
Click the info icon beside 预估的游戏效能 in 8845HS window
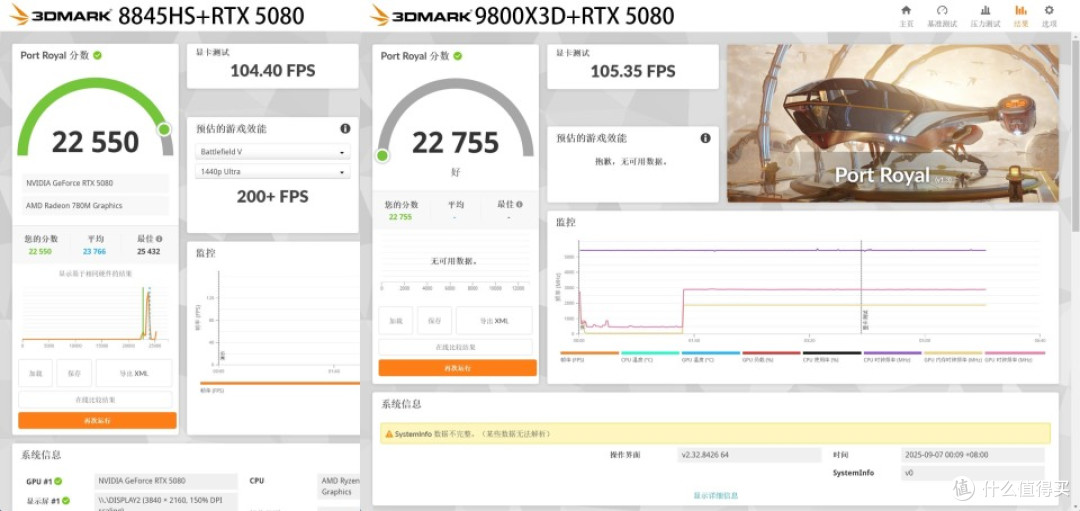(x=345, y=129)
